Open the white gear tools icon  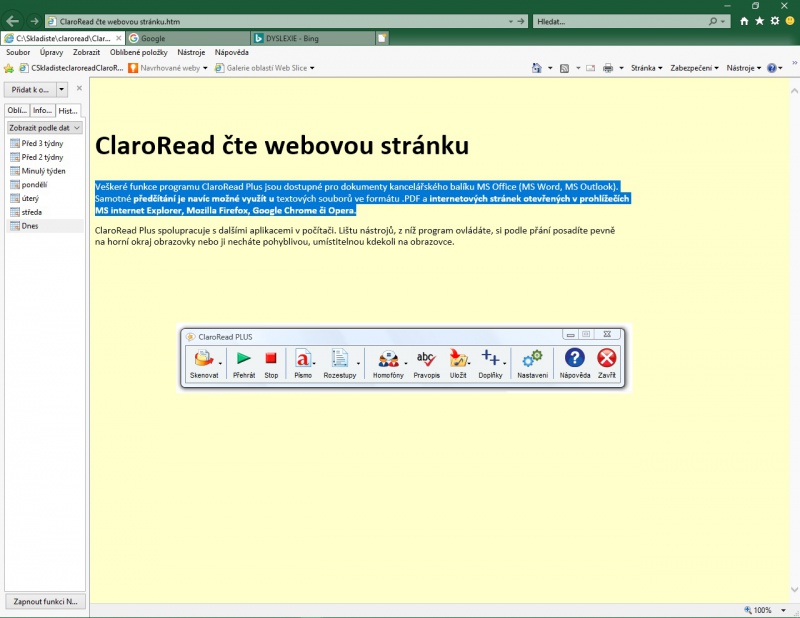(x=775, y=21)
